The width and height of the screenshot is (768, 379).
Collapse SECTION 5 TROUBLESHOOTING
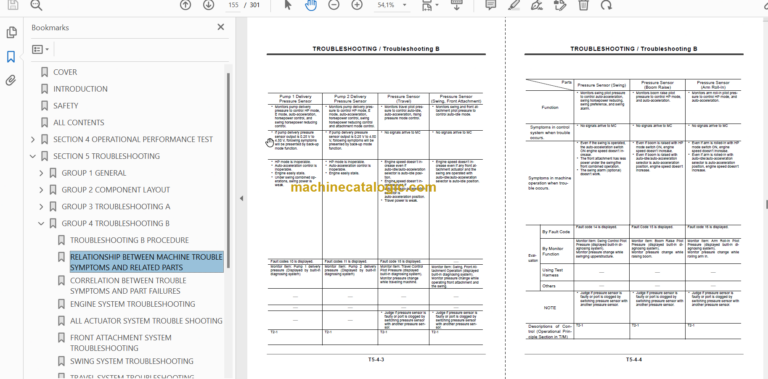(33, 156)
